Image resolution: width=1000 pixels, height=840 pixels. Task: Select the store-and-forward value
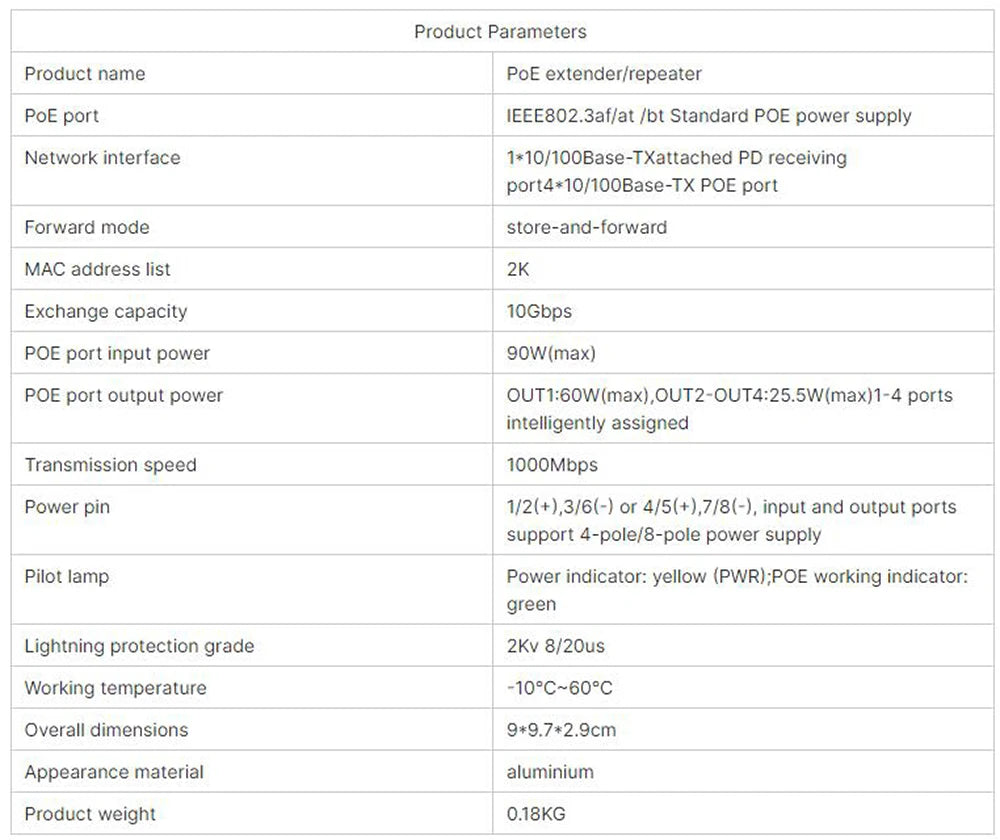tap(586, 228)
